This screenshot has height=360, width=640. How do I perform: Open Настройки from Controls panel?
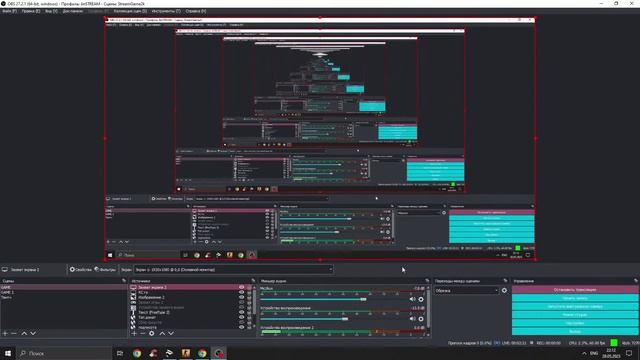575,323
